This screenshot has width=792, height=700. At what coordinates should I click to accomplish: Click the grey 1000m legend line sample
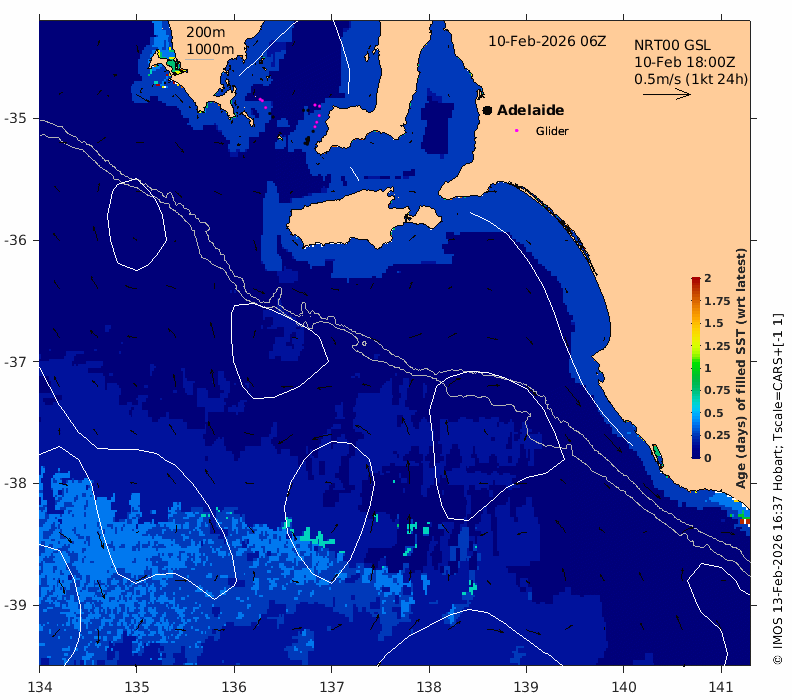199,60
